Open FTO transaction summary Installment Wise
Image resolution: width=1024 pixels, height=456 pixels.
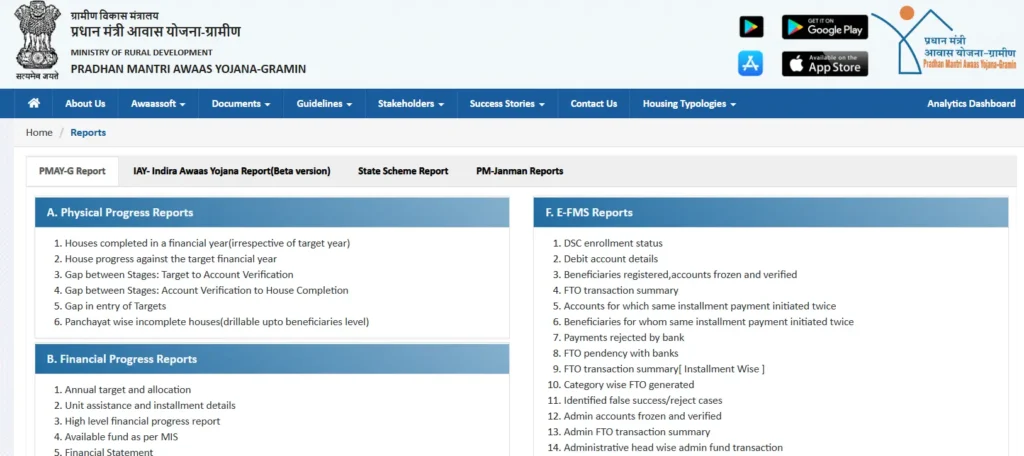click(664, 368)
